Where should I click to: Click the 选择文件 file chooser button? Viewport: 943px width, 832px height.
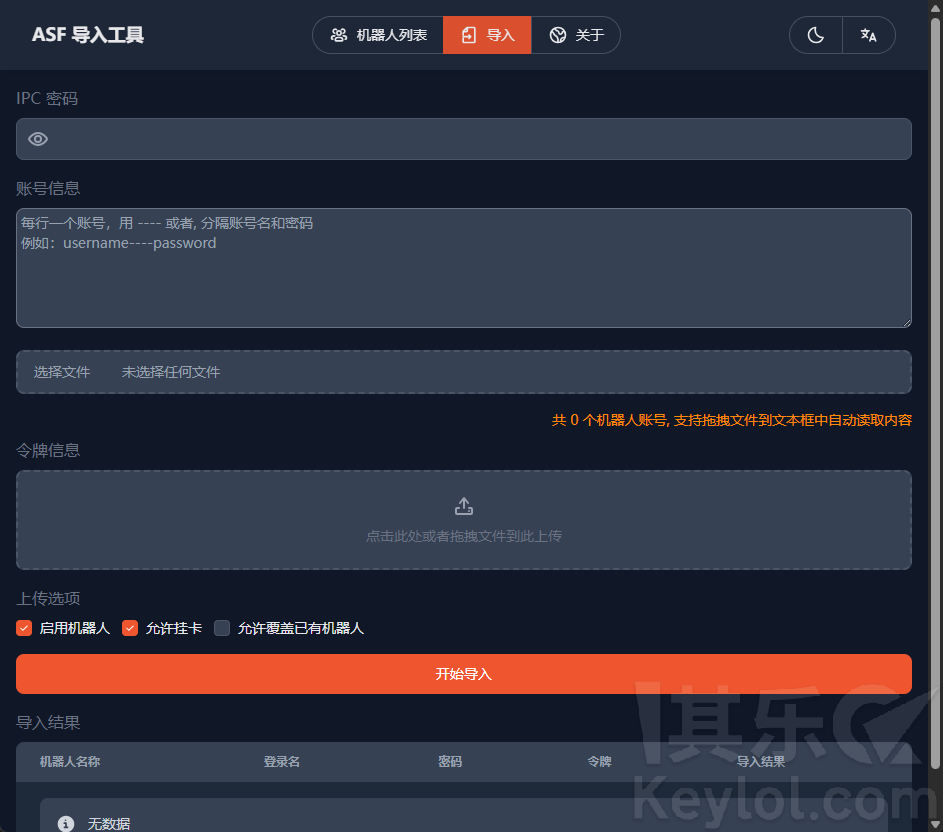(62, 372)
